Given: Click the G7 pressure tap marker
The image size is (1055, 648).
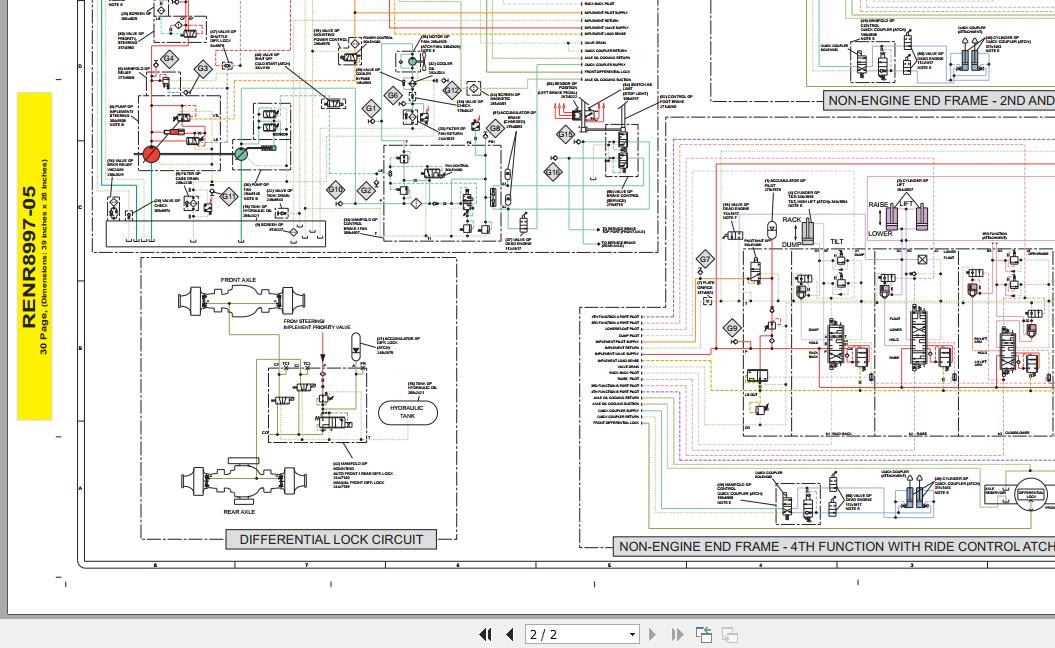Looking at the screenshot, I should click(706, 260).
